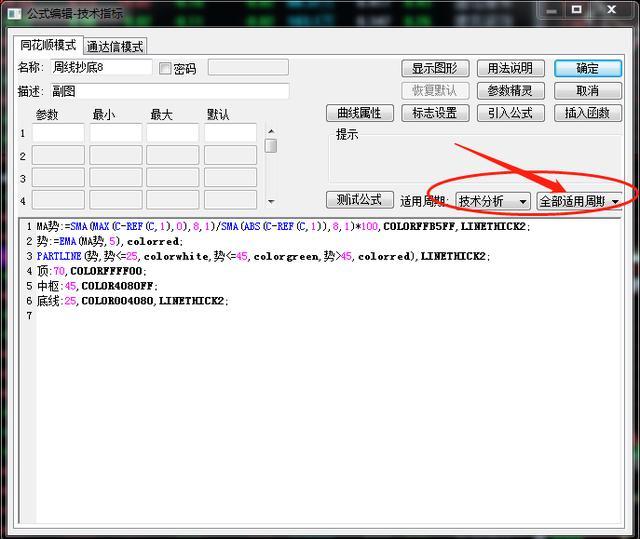Screen dimensions: 640x539
Task: Click the 显示图形 button
Action: [435, 68]
